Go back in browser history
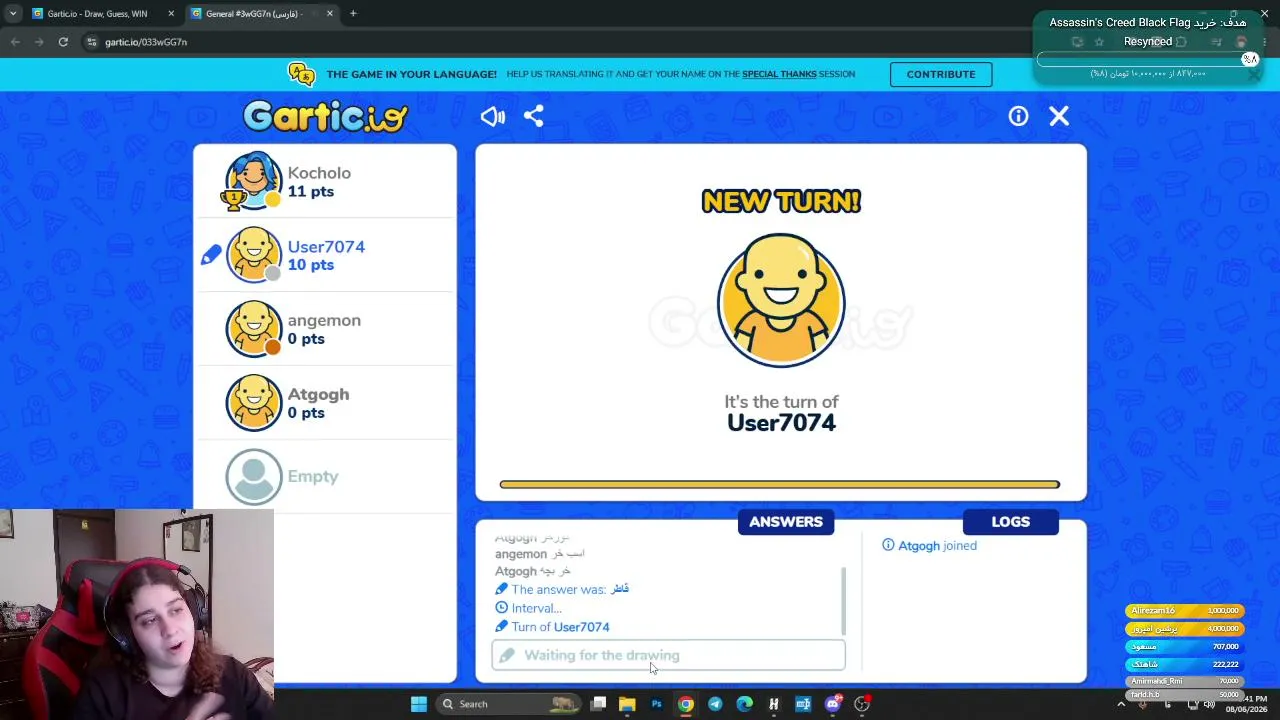 [15, 42]
